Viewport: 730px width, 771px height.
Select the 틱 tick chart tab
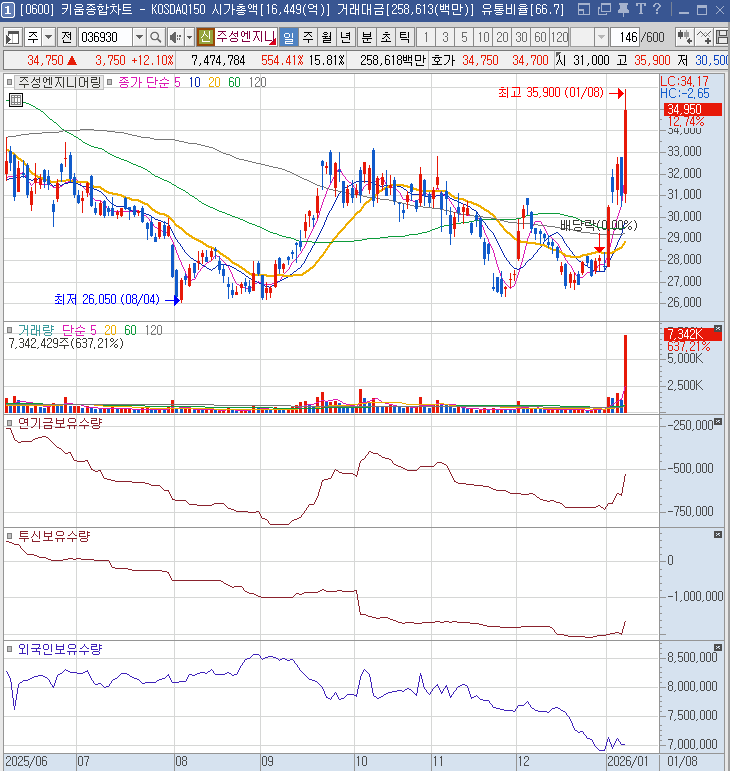[403, 37]
